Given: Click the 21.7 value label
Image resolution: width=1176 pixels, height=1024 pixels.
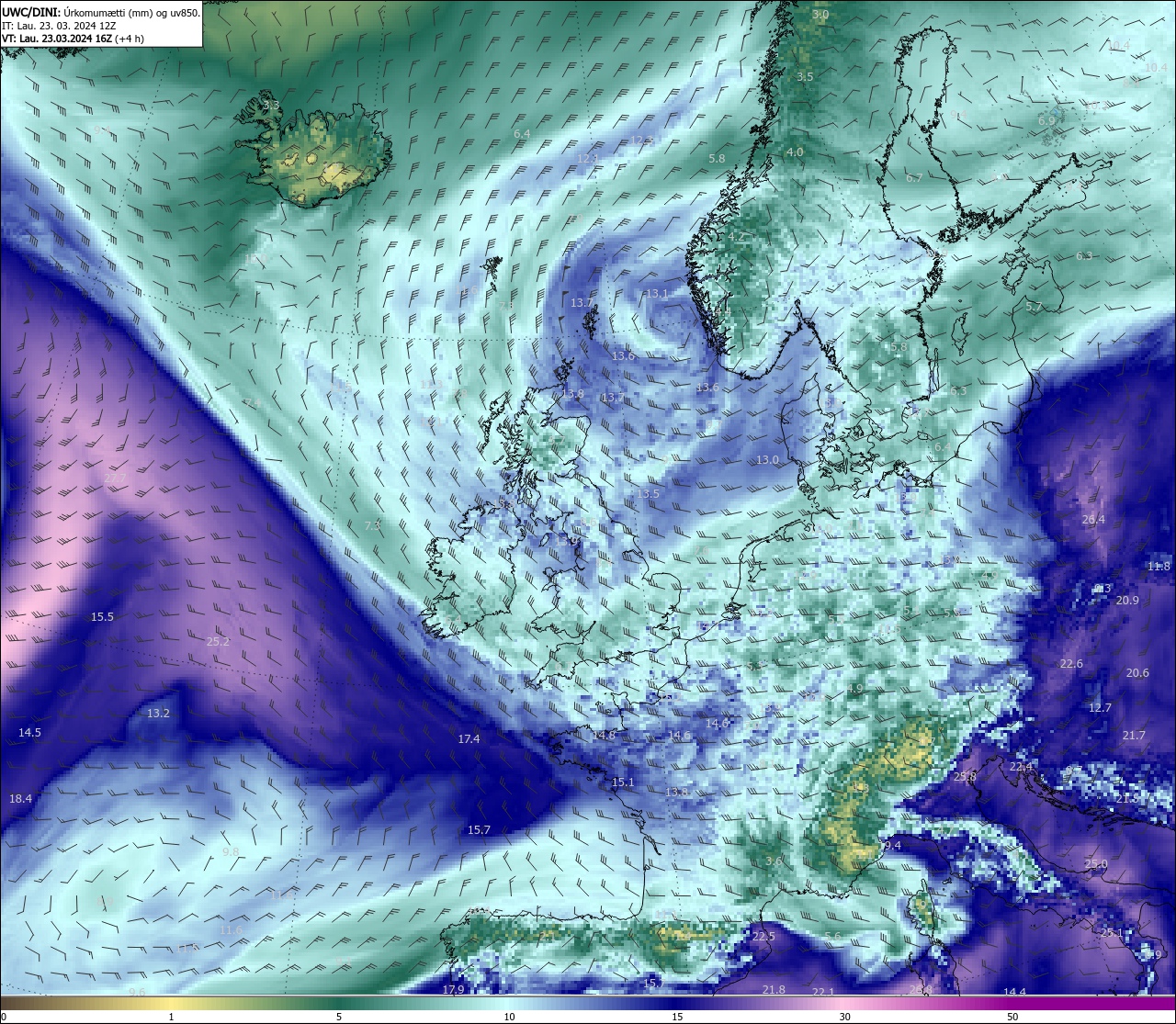Looking at the screenshot, I should (1134, 735).
